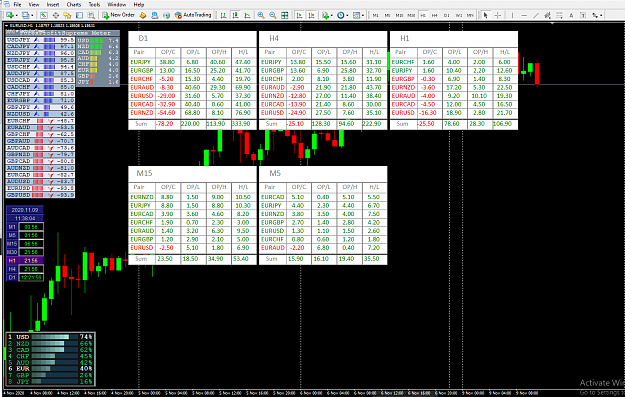
Task: Open a new chart from the toolbar
Action: coord(10,15)
